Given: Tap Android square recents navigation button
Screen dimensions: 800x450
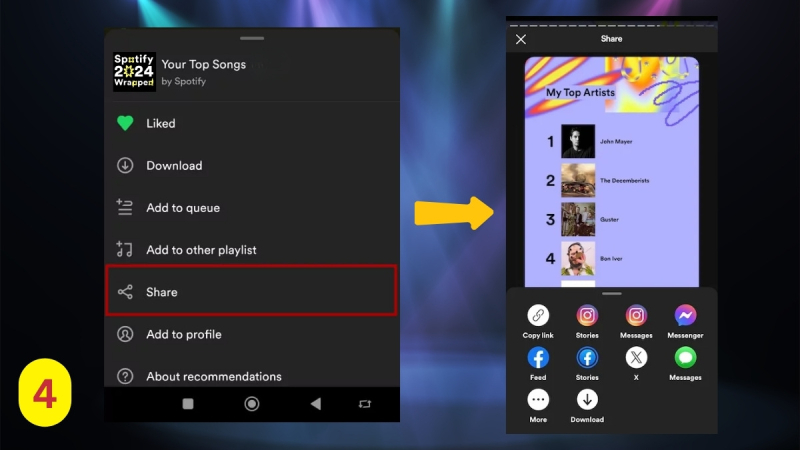Looking at the screenshot, I should 188,404.
